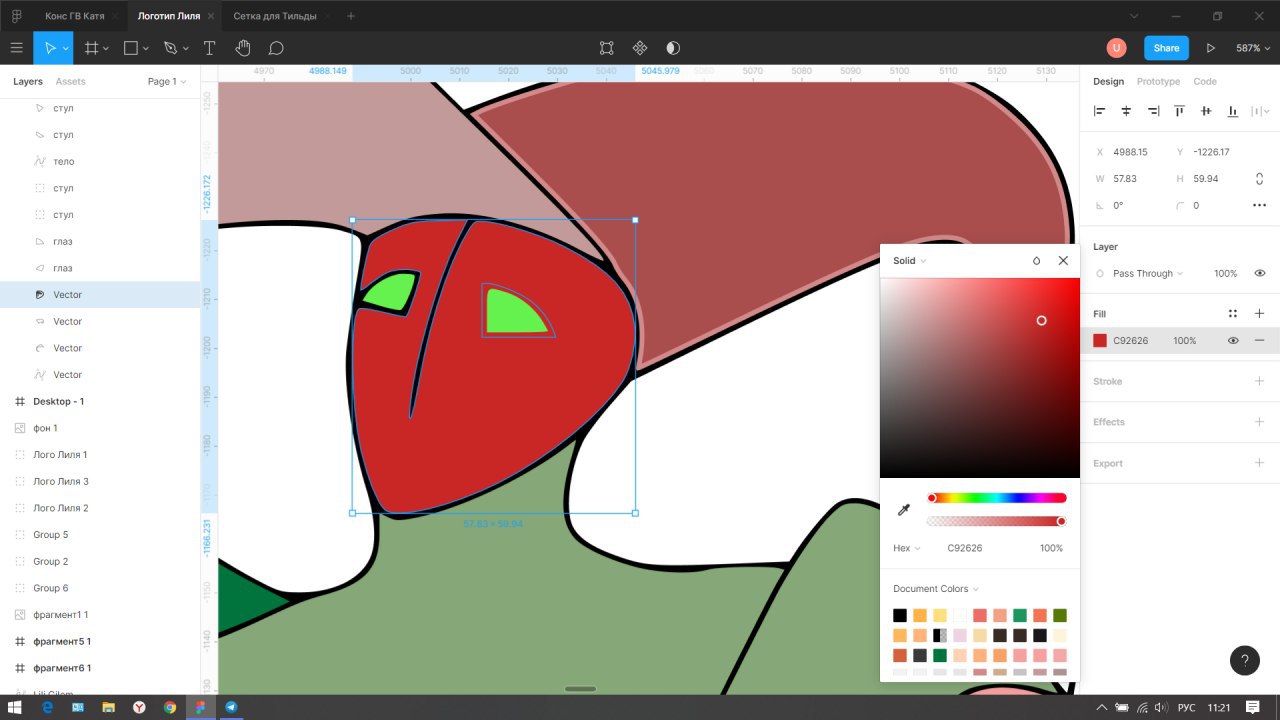Click the opacity slider in color picker
This screenshot has width=1280, height=720.
click(x=996, y=521)
